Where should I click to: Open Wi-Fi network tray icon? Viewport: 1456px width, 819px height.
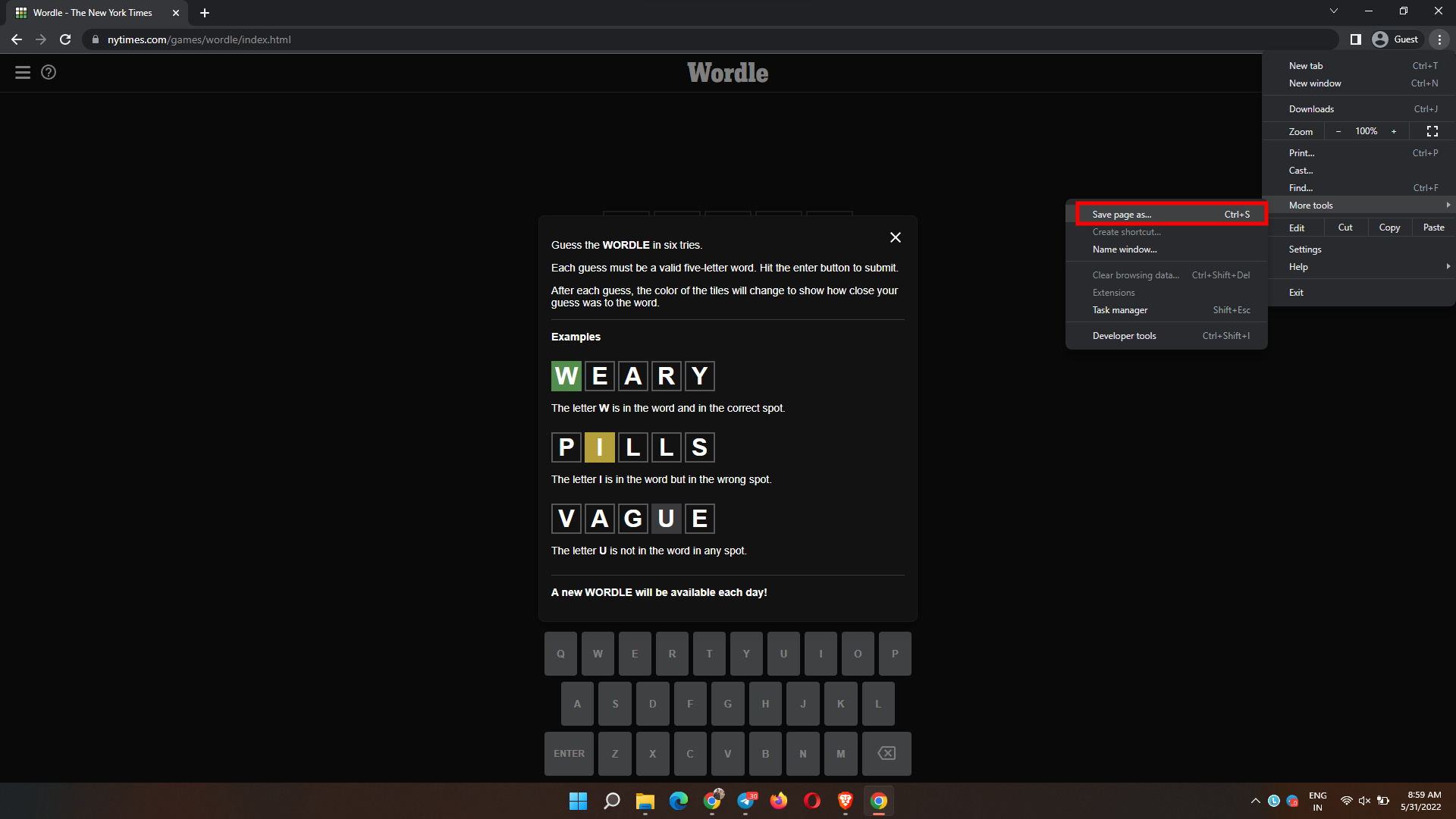pos(1347,801)
